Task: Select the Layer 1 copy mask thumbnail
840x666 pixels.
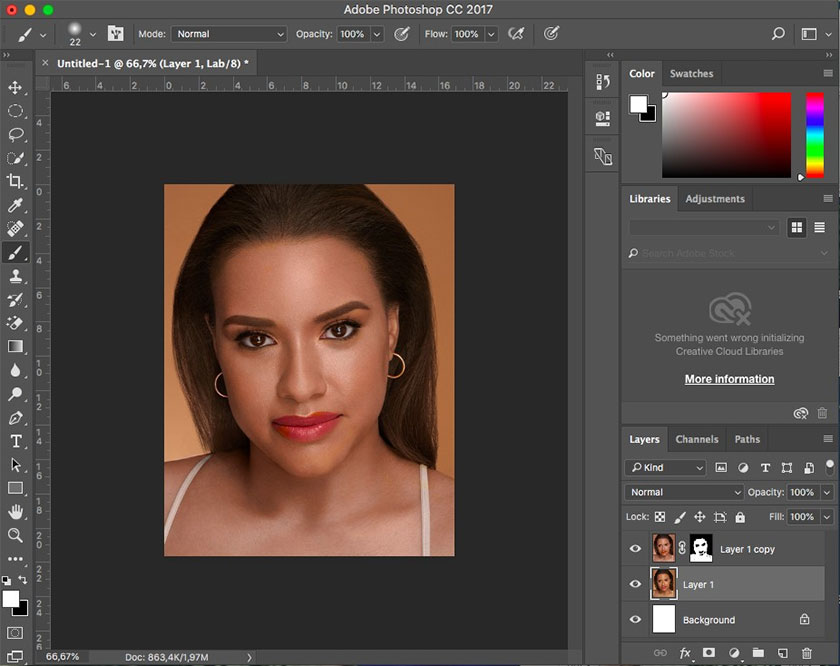Action: (701, 548)
